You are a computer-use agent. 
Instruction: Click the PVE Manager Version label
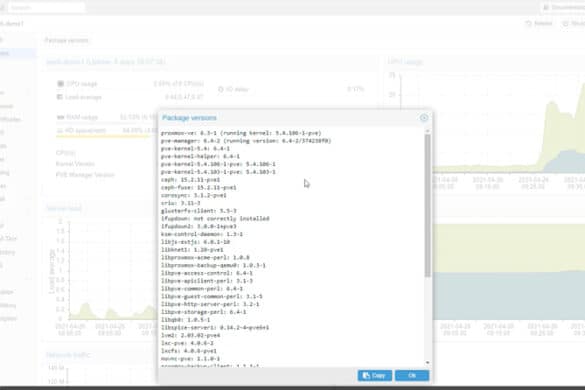[85, 175]
